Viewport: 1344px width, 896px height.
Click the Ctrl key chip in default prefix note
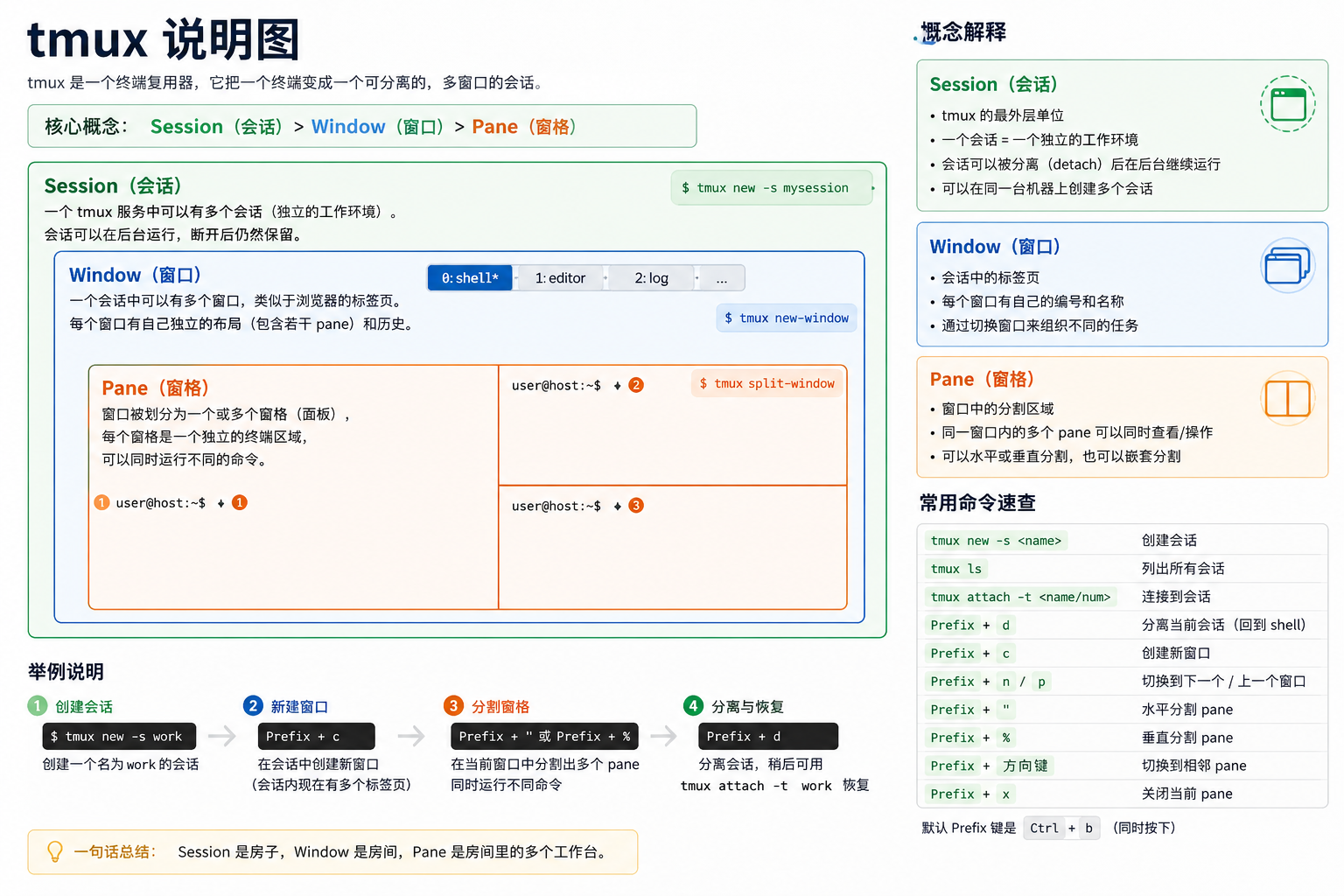[x=1045, y=828]
